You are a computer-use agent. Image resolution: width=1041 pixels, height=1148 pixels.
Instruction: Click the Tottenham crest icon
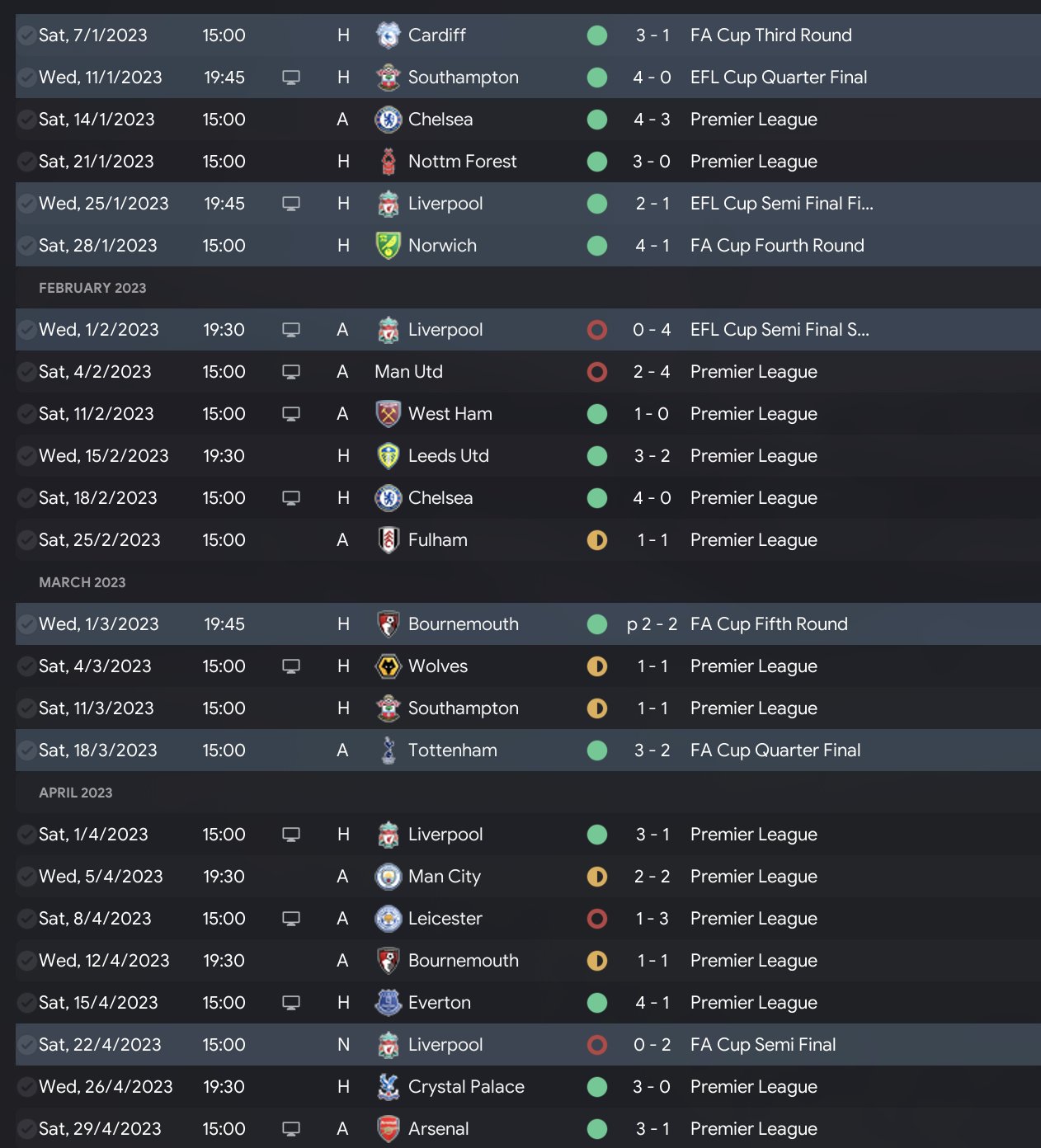388,750
